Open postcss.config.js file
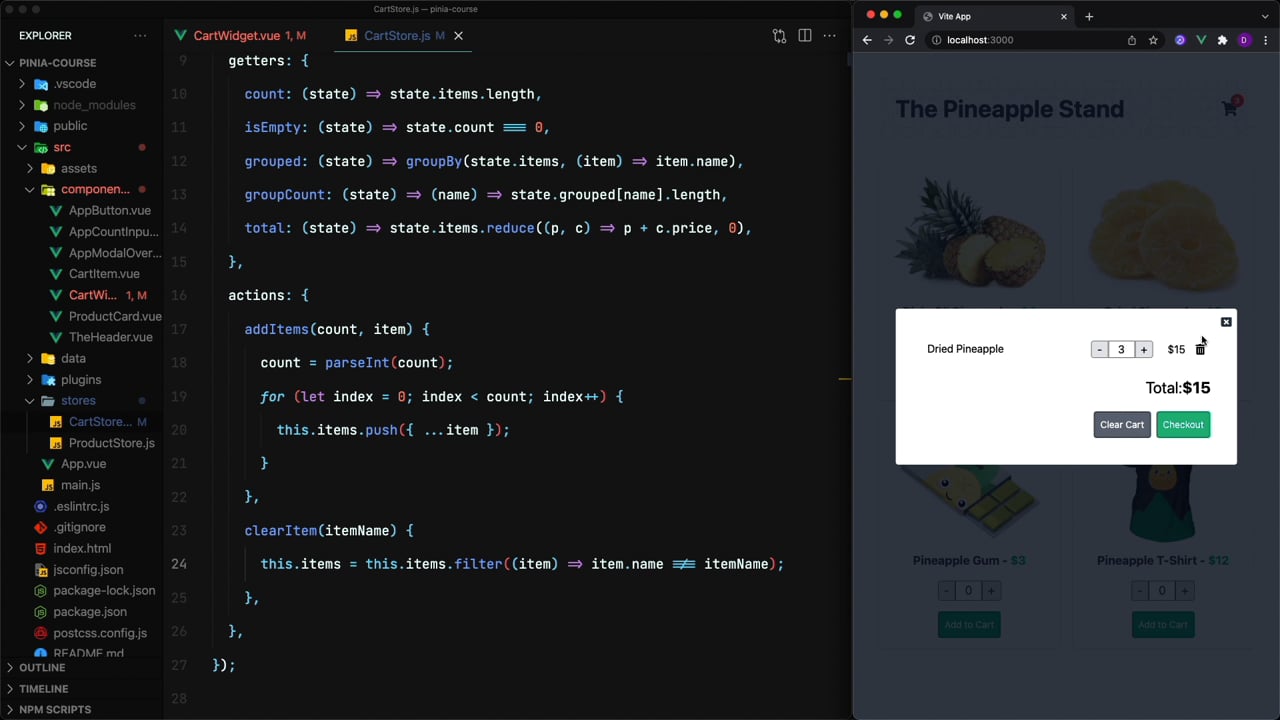 tap(100, 632)
